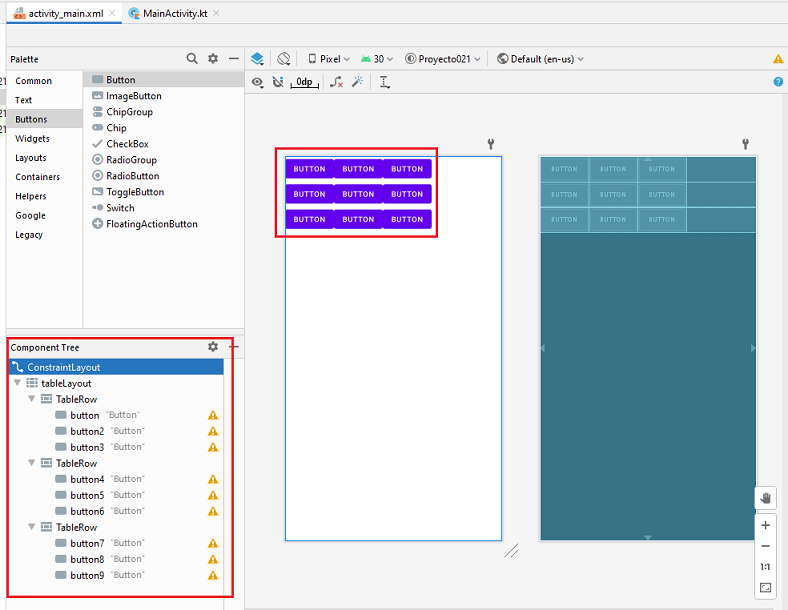The width and height of the screenshot is (788, 610).
Task: Toggle view options eye icon
Action: point(257,82)
